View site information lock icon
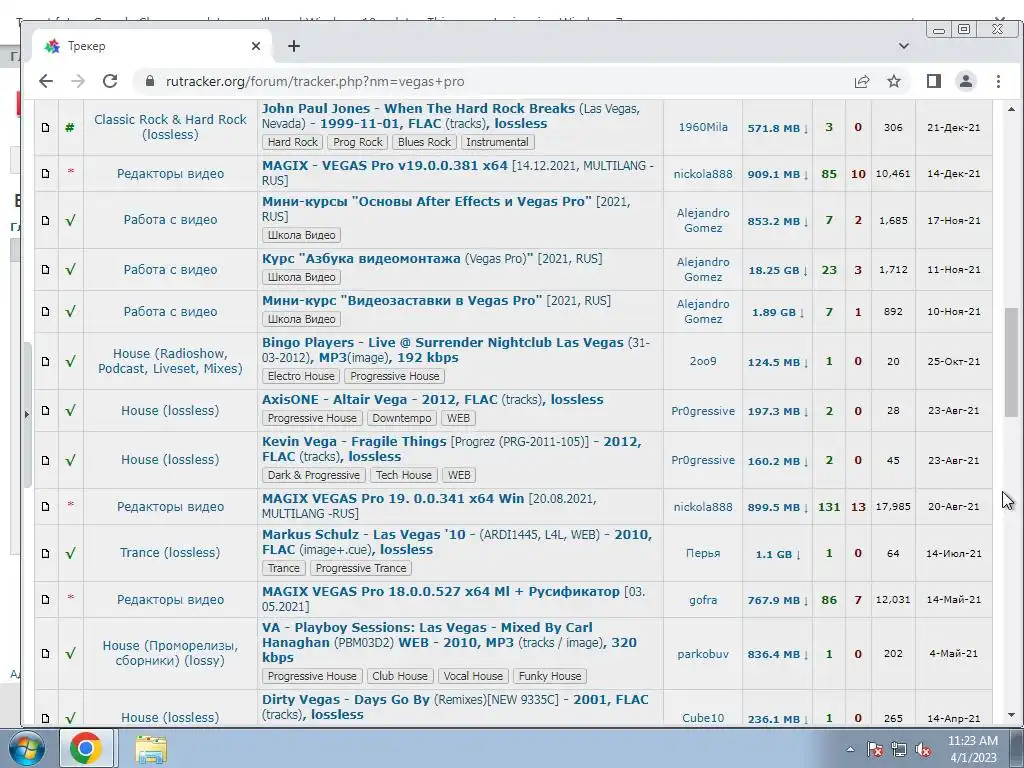This screenshot has height=768, width=1024. [150, 81]
